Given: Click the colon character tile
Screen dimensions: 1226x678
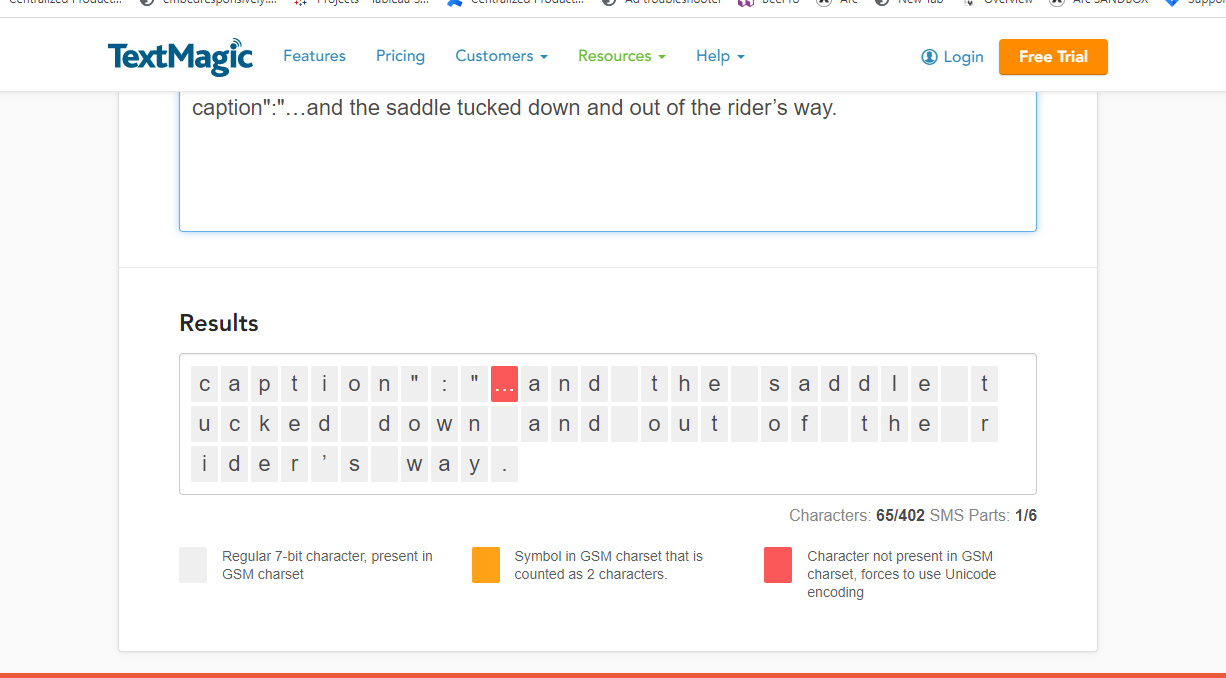Looking at the screenshot, I should pyautogui.click(x=445, y=384).
